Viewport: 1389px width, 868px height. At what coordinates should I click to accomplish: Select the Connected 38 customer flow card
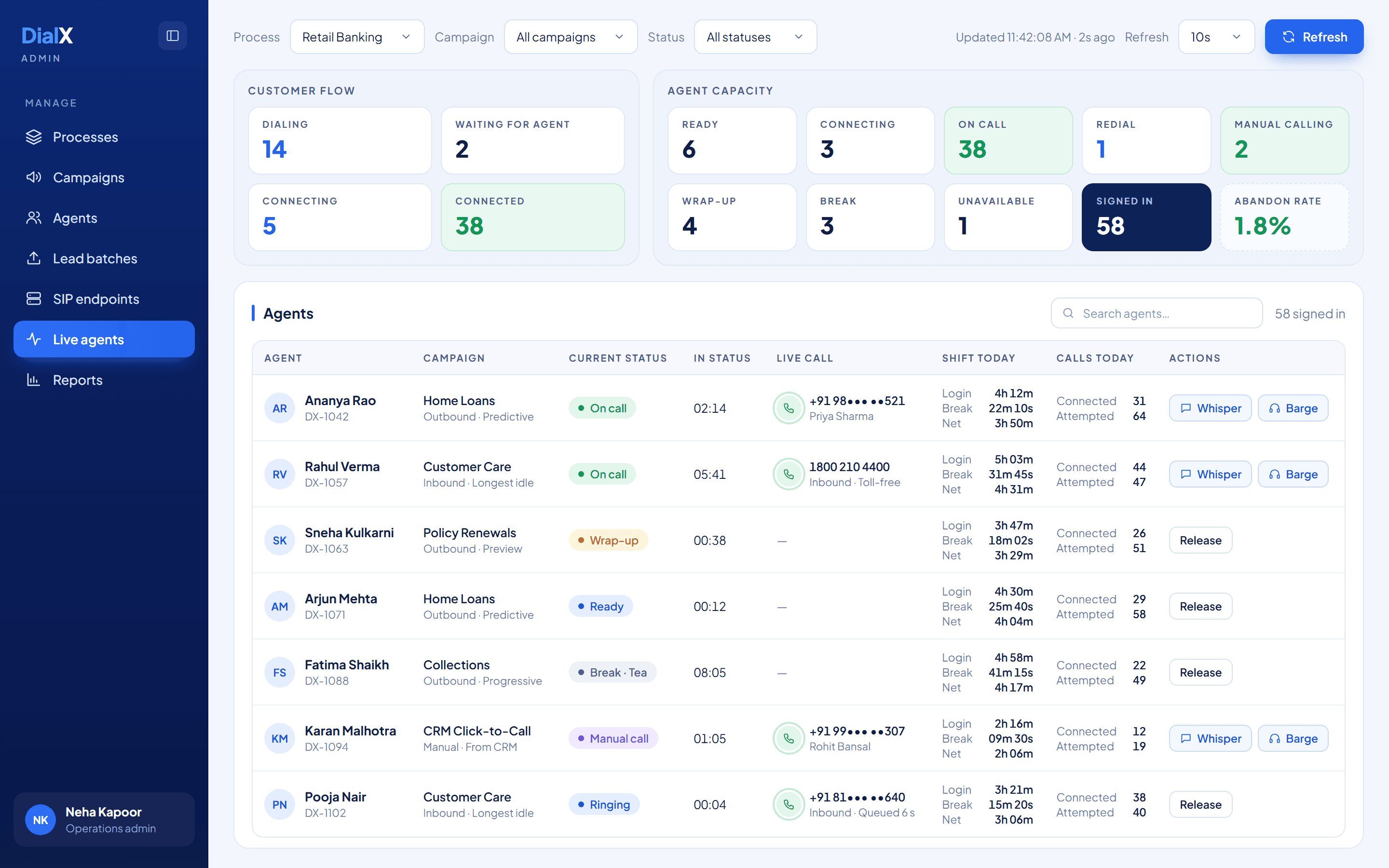tap(532, 217)
